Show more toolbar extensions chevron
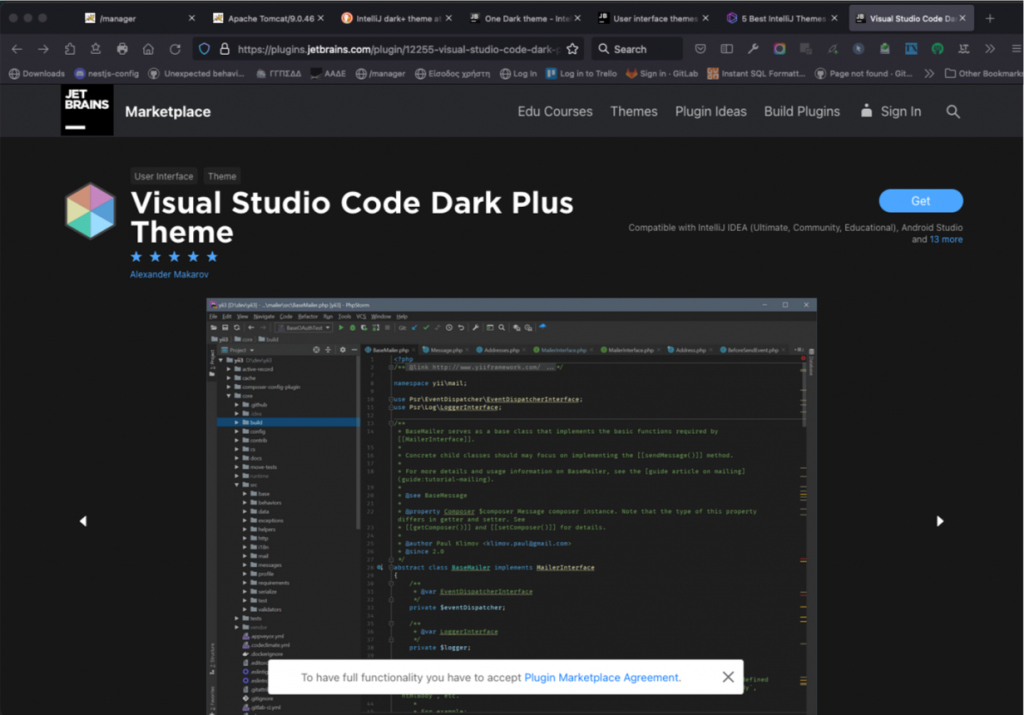The height and width of the screenshot is (715, 1024). coord(990,49)
